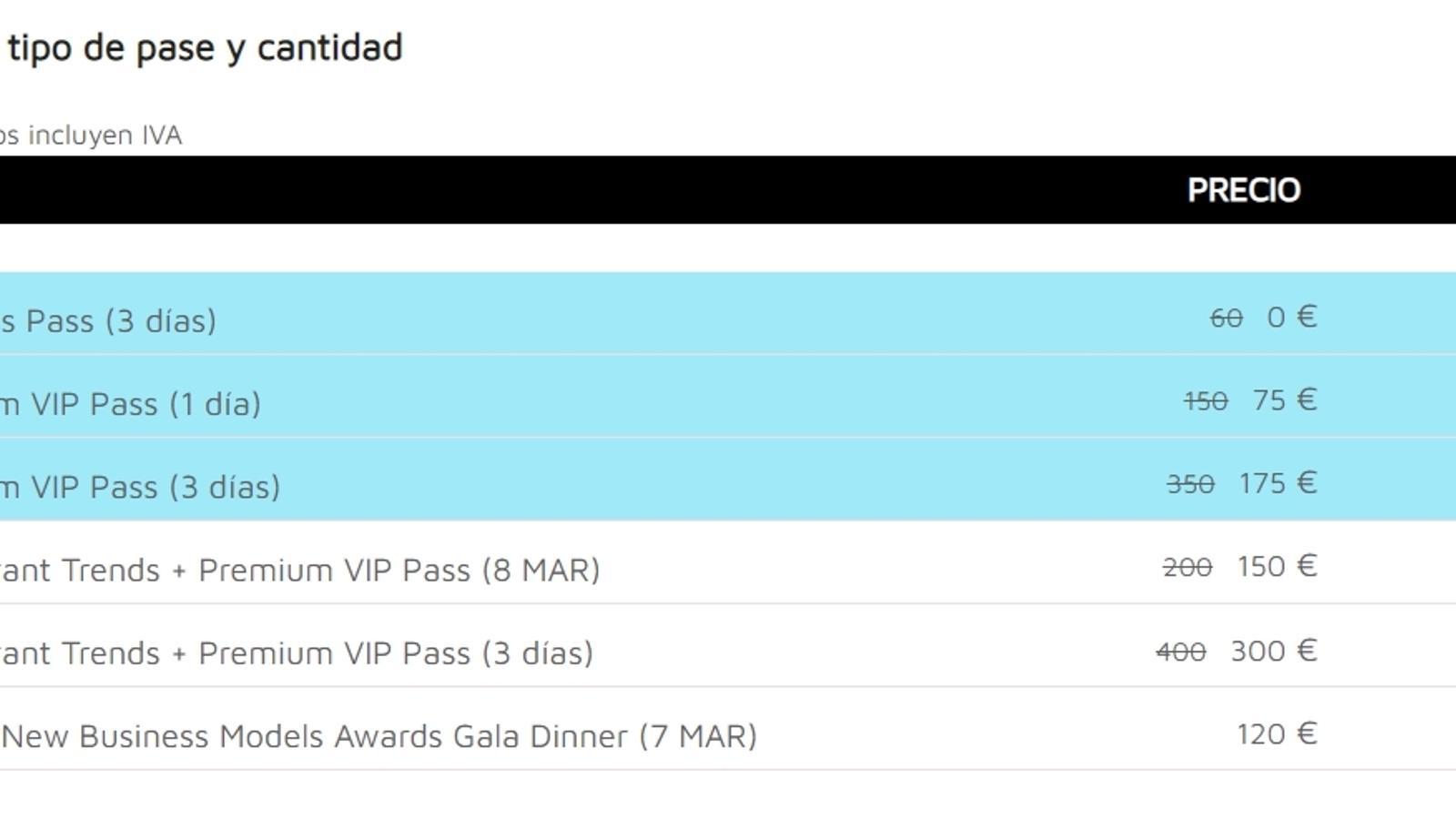Click the 150 € price
Image resolution: width=1456 pixels, height=819 pixels.
pos(1277,567)
